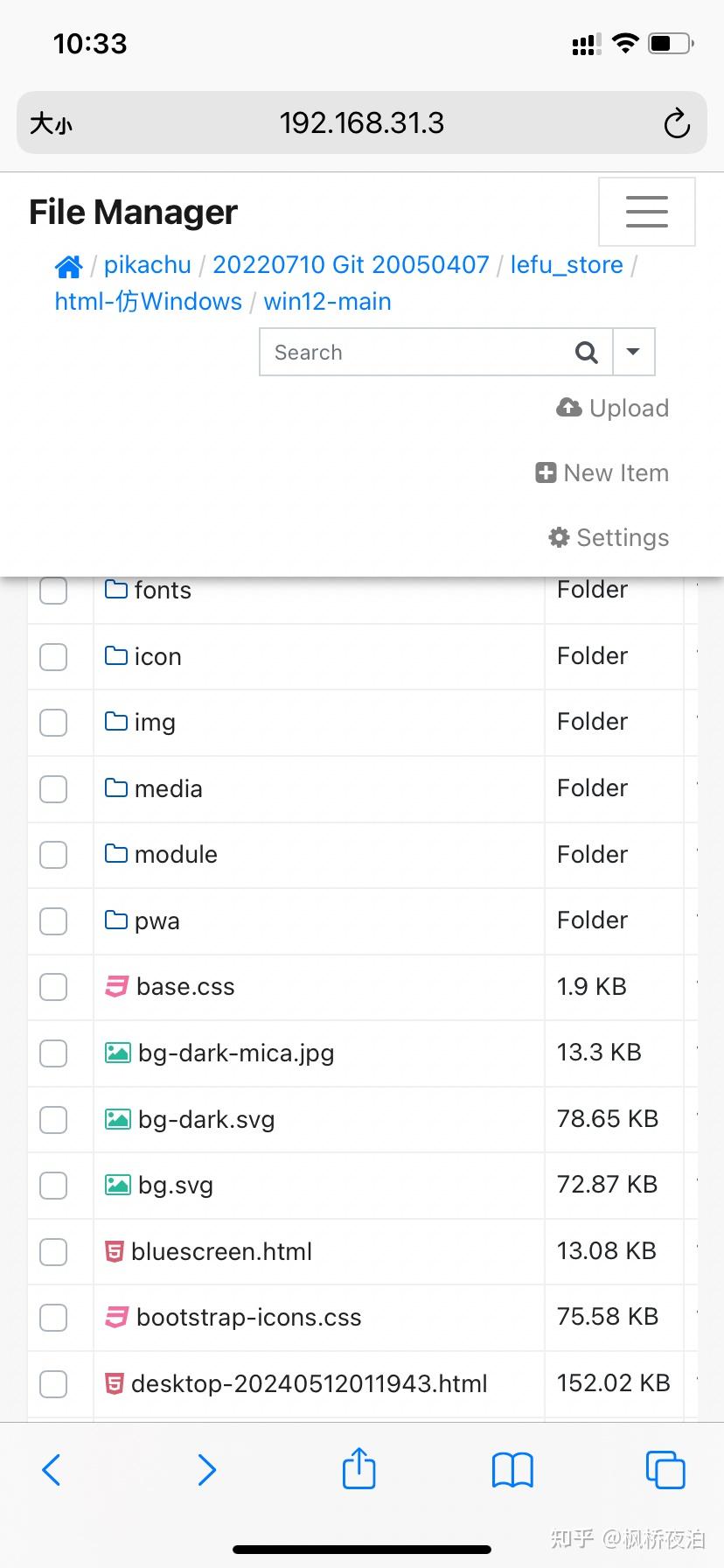
Task: Open the search options dropdown arrow
Action: coord(633,352)
